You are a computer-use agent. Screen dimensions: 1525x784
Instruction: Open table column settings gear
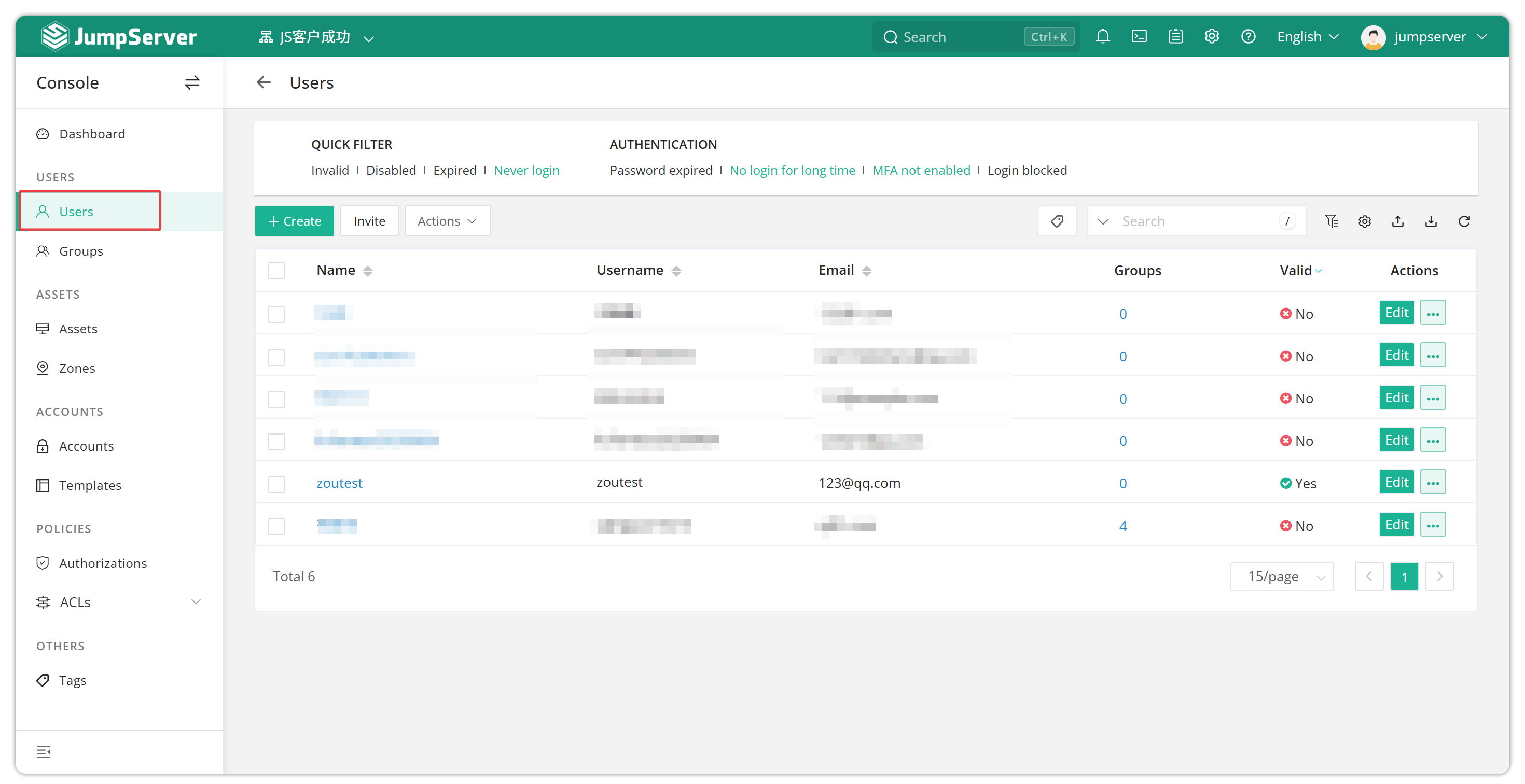[1364, 221]
